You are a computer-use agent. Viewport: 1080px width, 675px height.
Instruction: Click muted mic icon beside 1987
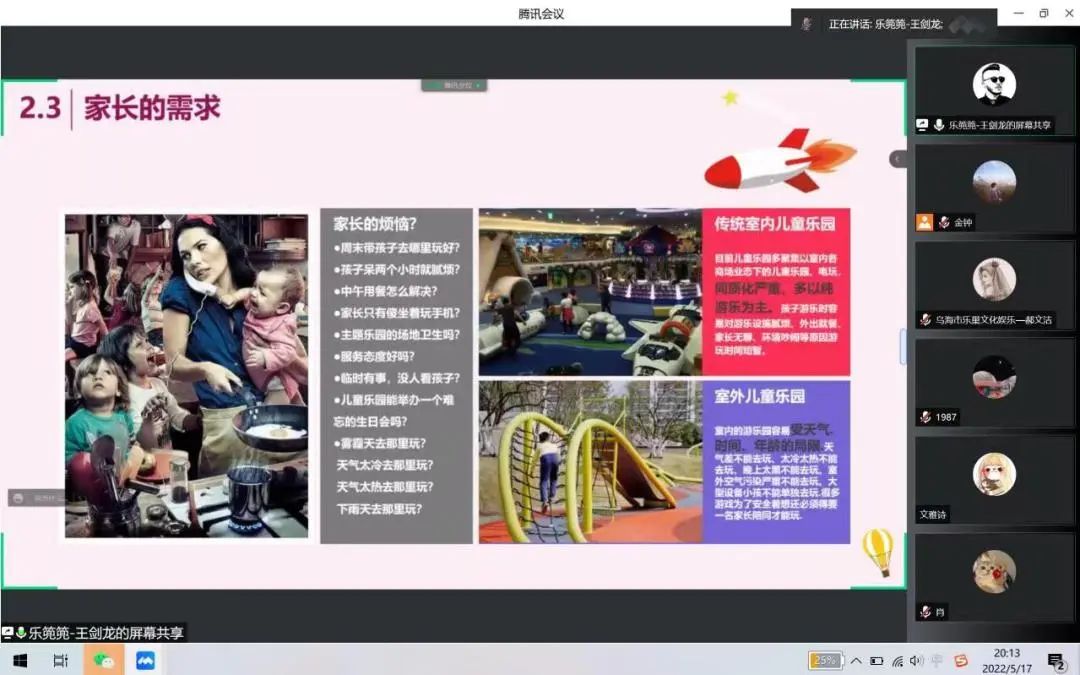[x=926, y=417]
